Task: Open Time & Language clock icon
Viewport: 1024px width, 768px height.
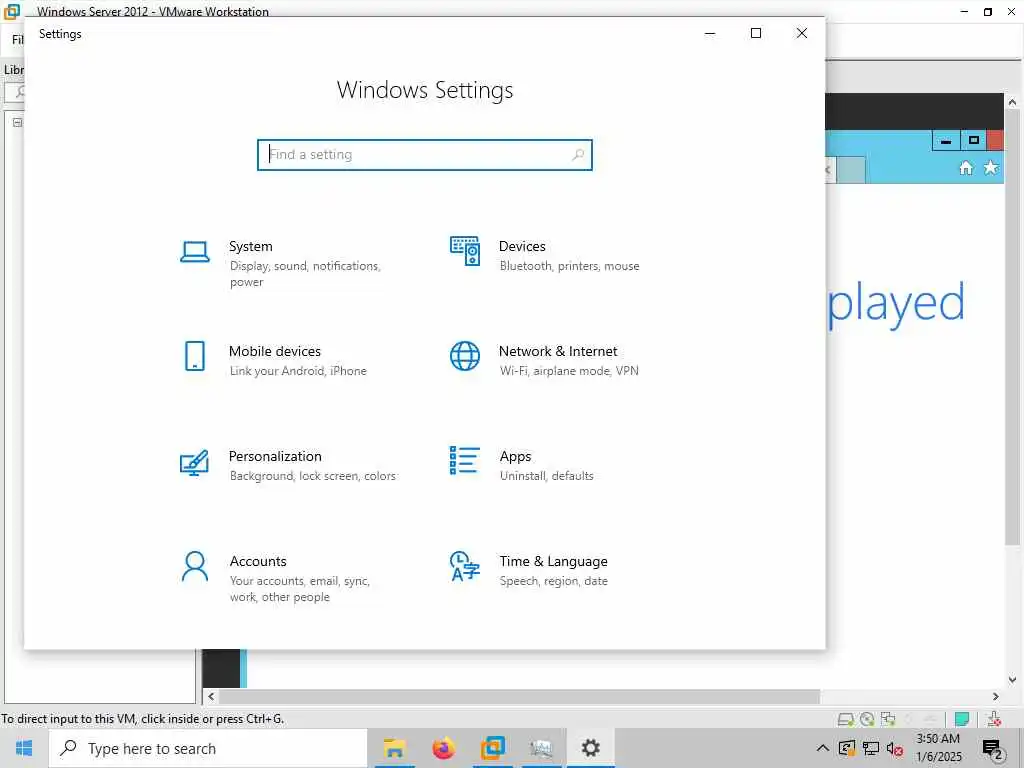Action: [x=465, y=566]
